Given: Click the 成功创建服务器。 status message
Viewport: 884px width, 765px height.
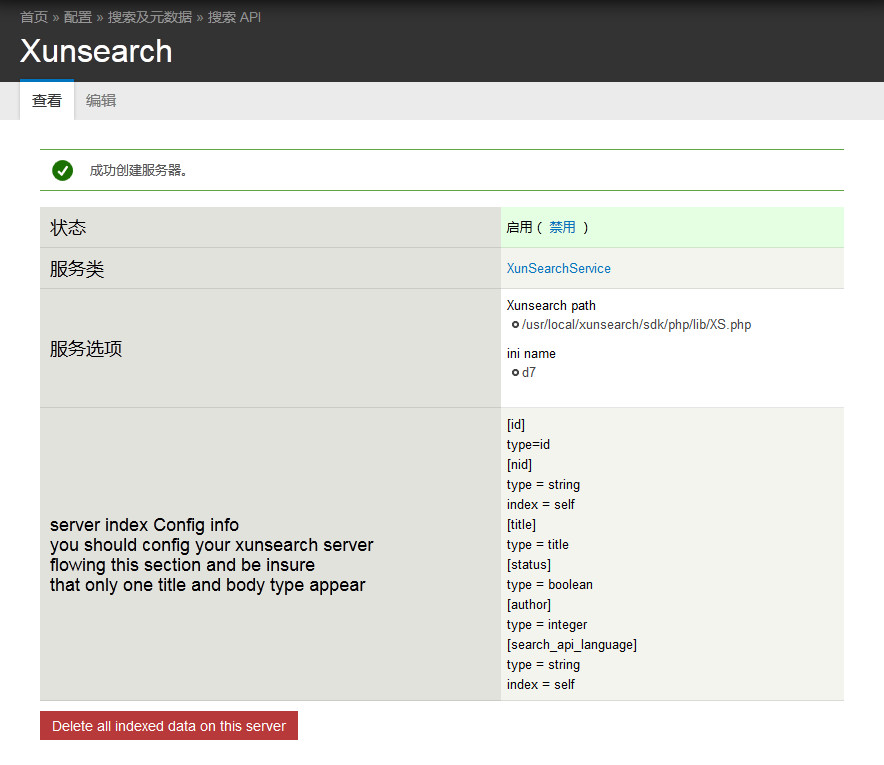Looking at the screenshot, I should (138, 170).
